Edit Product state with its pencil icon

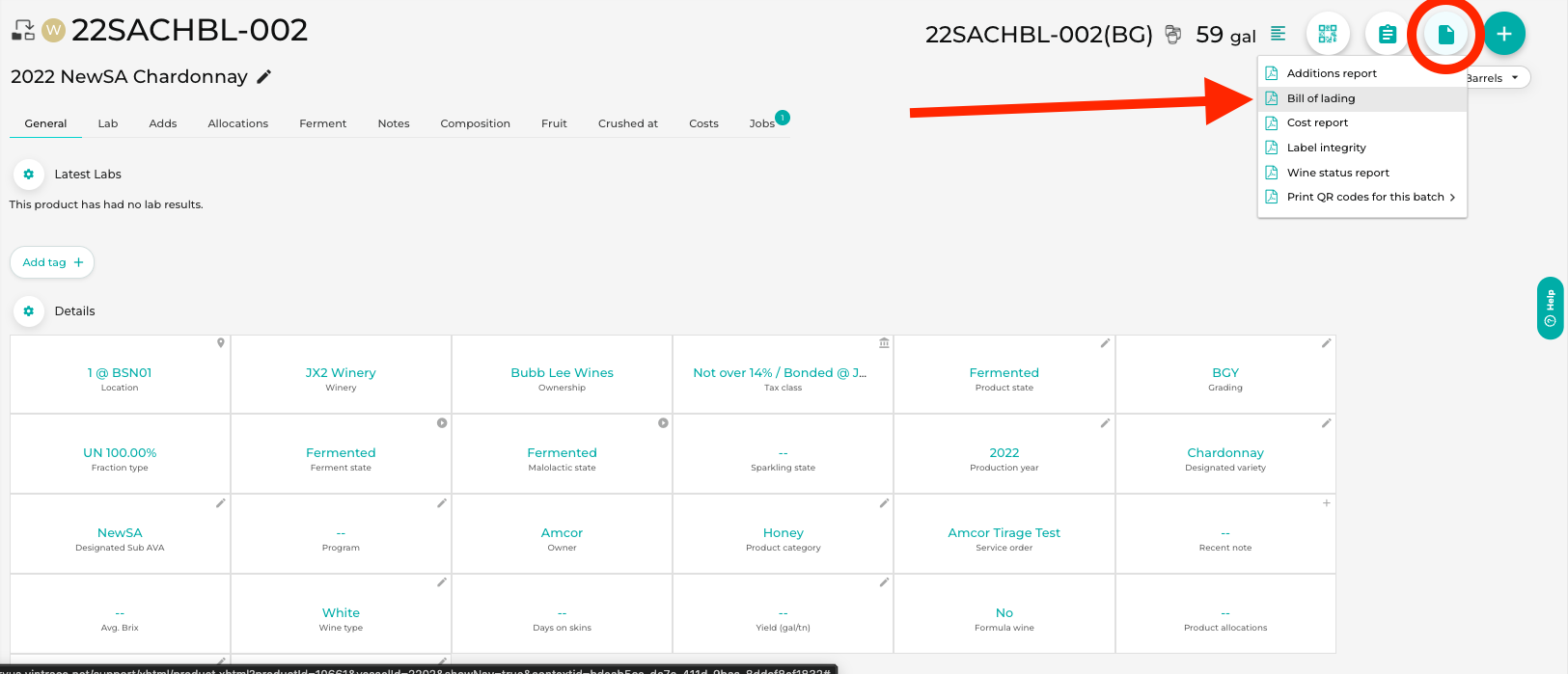(x=1105, y=343)
